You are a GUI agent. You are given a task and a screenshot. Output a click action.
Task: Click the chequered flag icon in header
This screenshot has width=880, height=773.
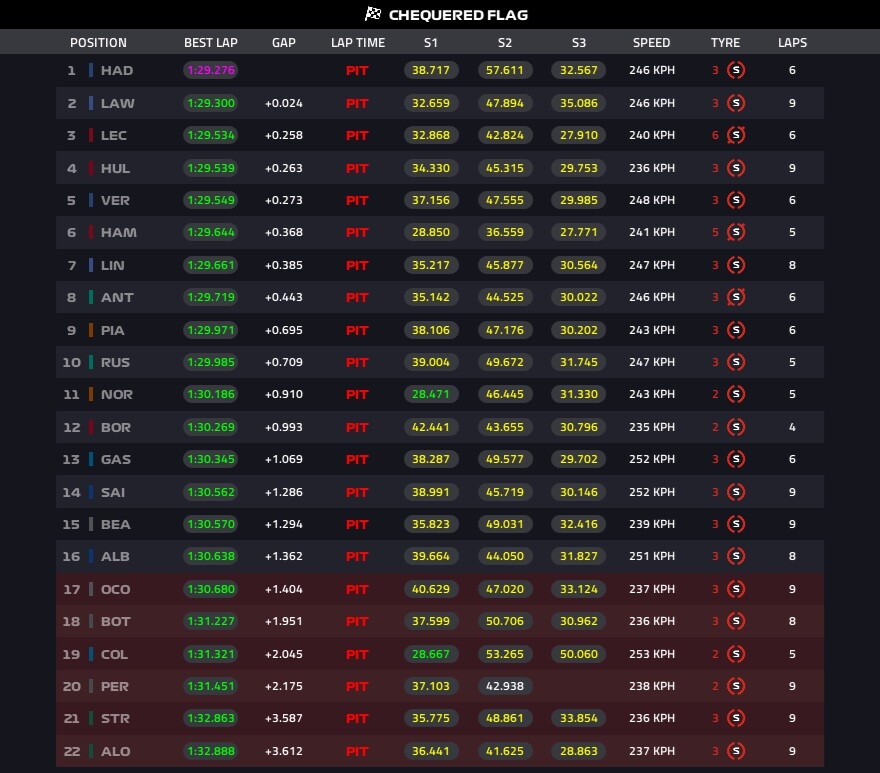point(373,13)
